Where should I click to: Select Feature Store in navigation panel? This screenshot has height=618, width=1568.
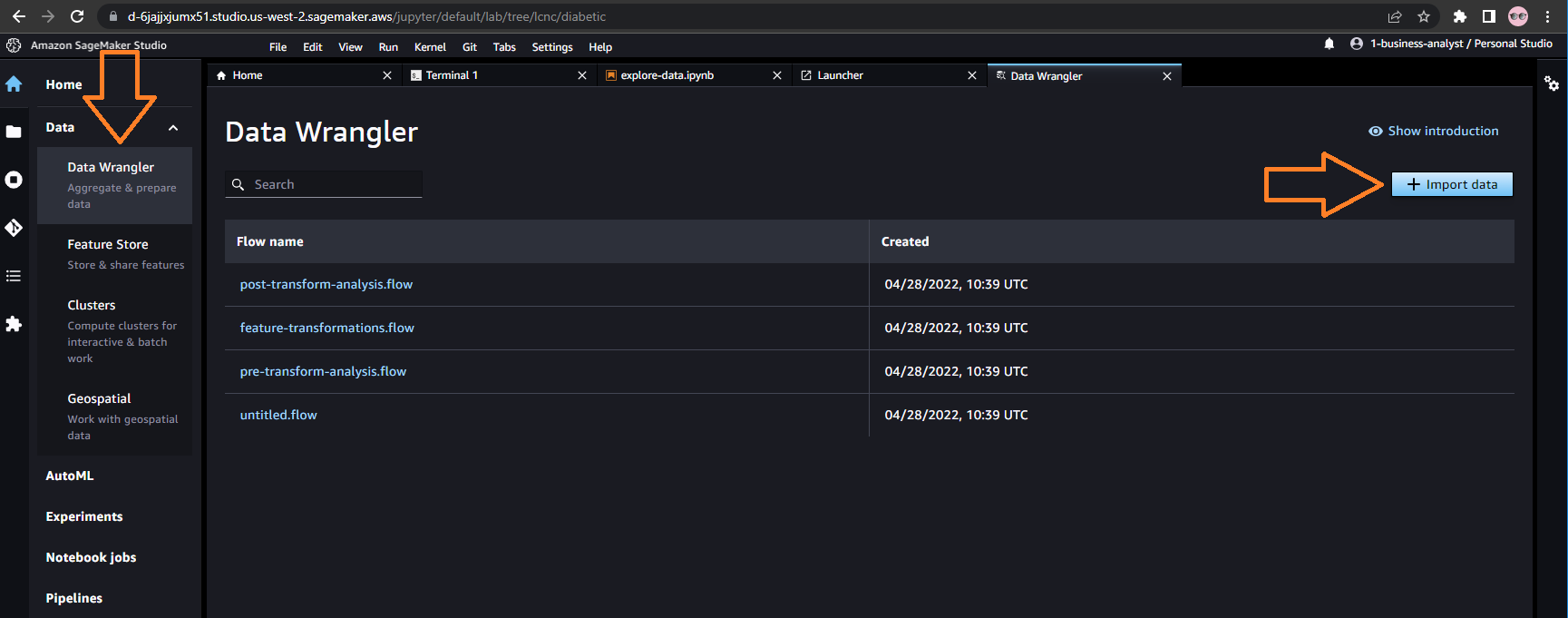(x=114, y=254)
